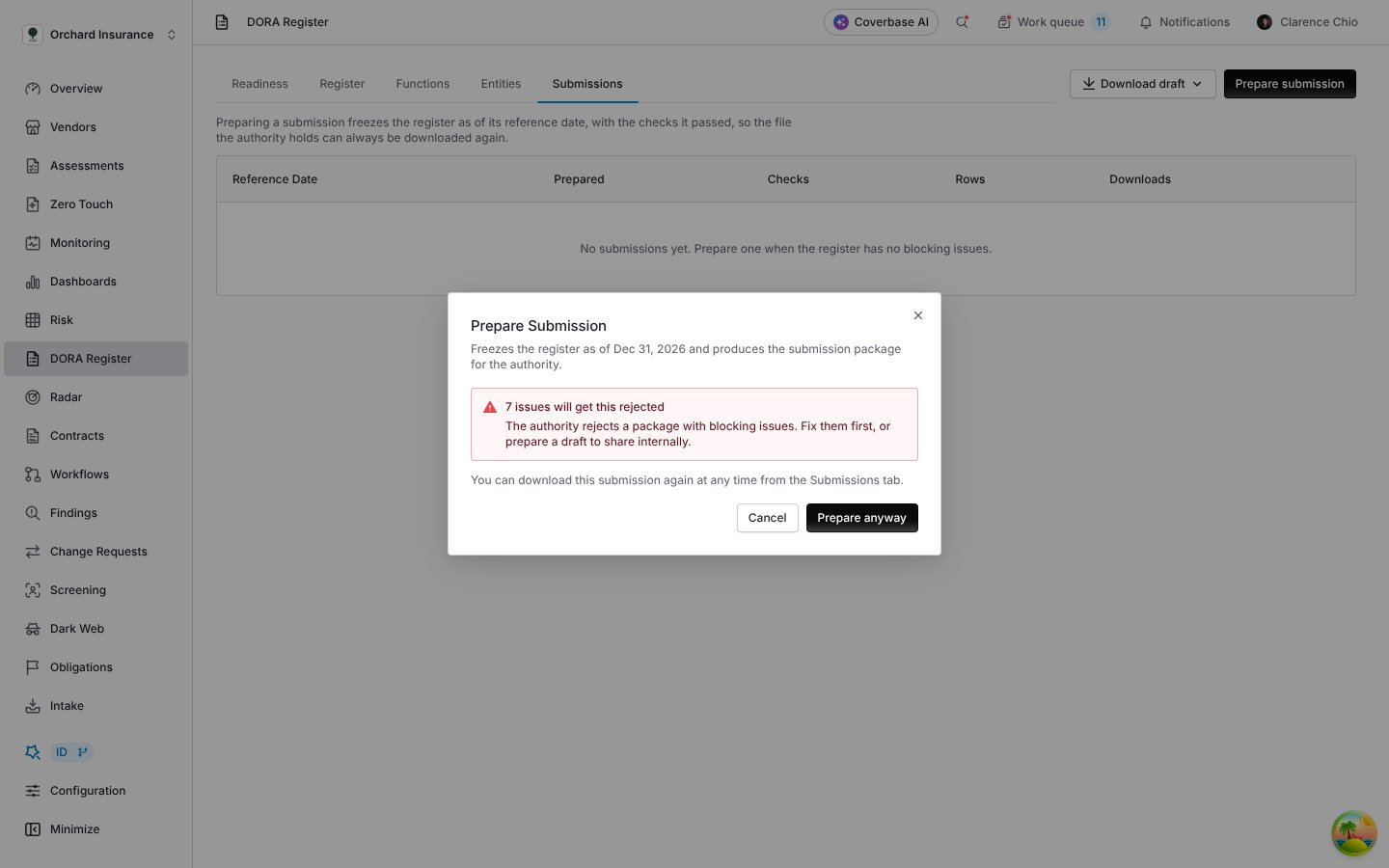Switch to the Readiness tab
The height and width of the screenshot is (868, 1389).
[259, 84]
